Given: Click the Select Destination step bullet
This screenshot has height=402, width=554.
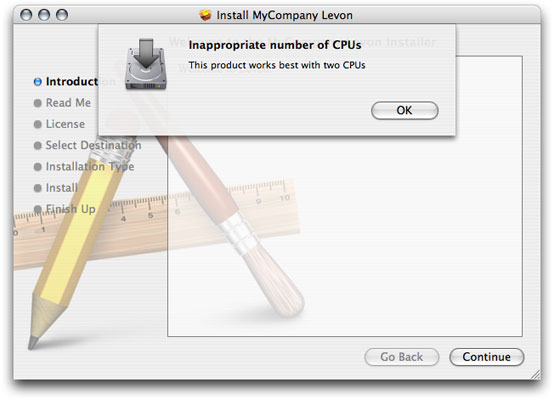Looking at the screenshot, I should pyautogui.click(x=37, y=146).
